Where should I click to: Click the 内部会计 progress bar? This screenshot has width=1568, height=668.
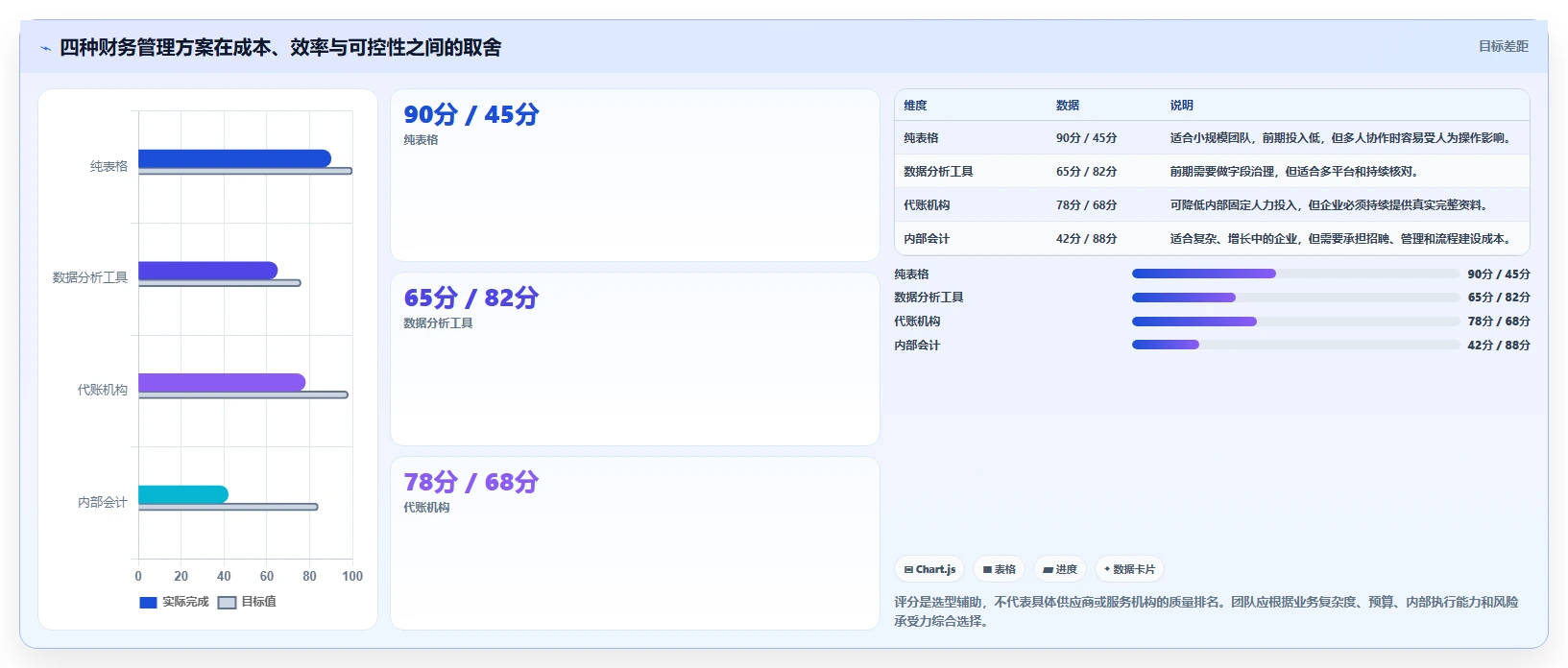(1295, 345)
